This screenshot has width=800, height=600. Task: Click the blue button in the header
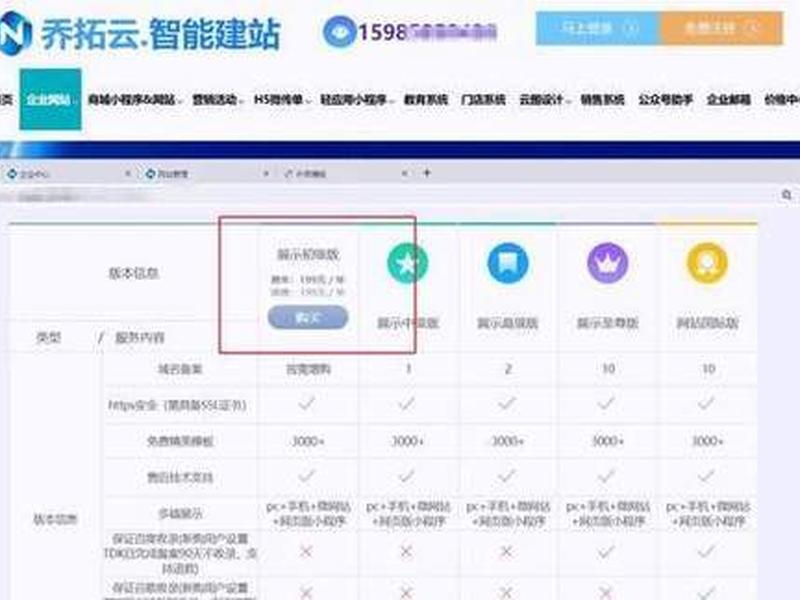(597, 28)
